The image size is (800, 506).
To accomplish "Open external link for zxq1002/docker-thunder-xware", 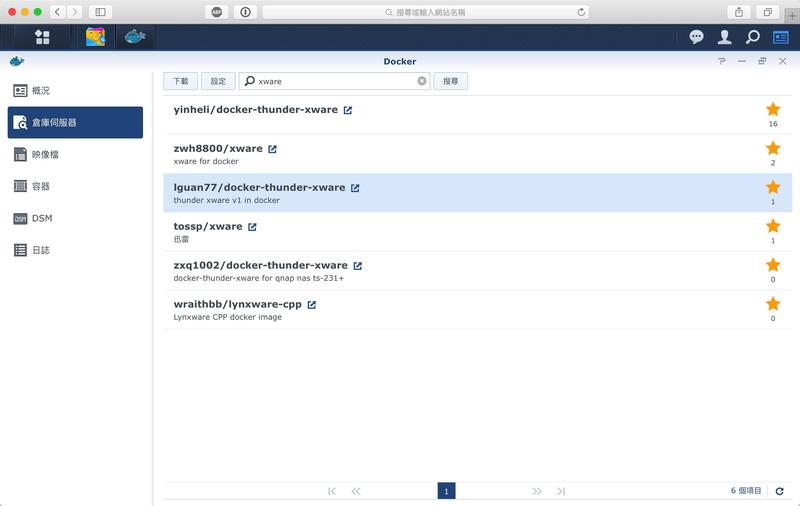I will 358,266.
